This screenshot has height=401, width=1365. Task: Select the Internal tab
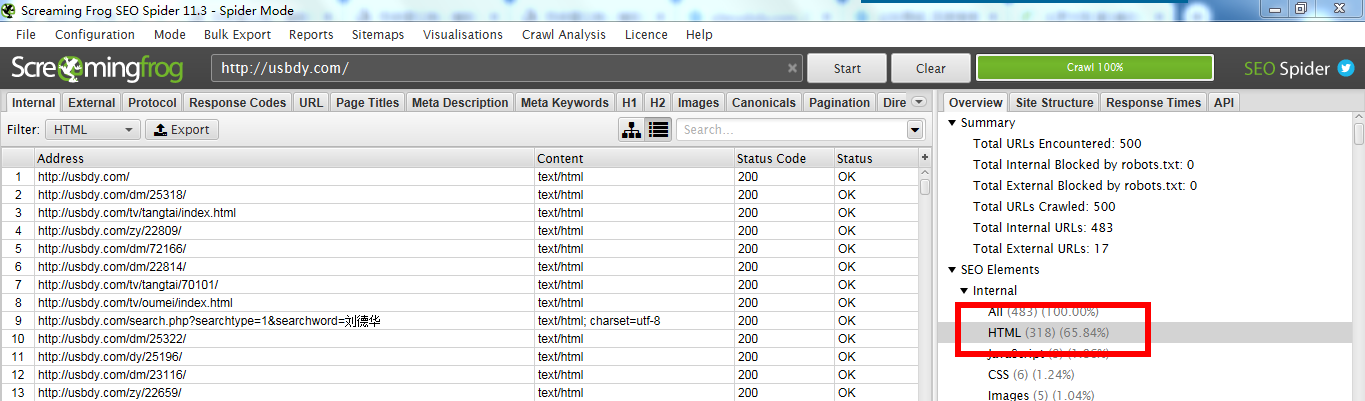(34, 102)
